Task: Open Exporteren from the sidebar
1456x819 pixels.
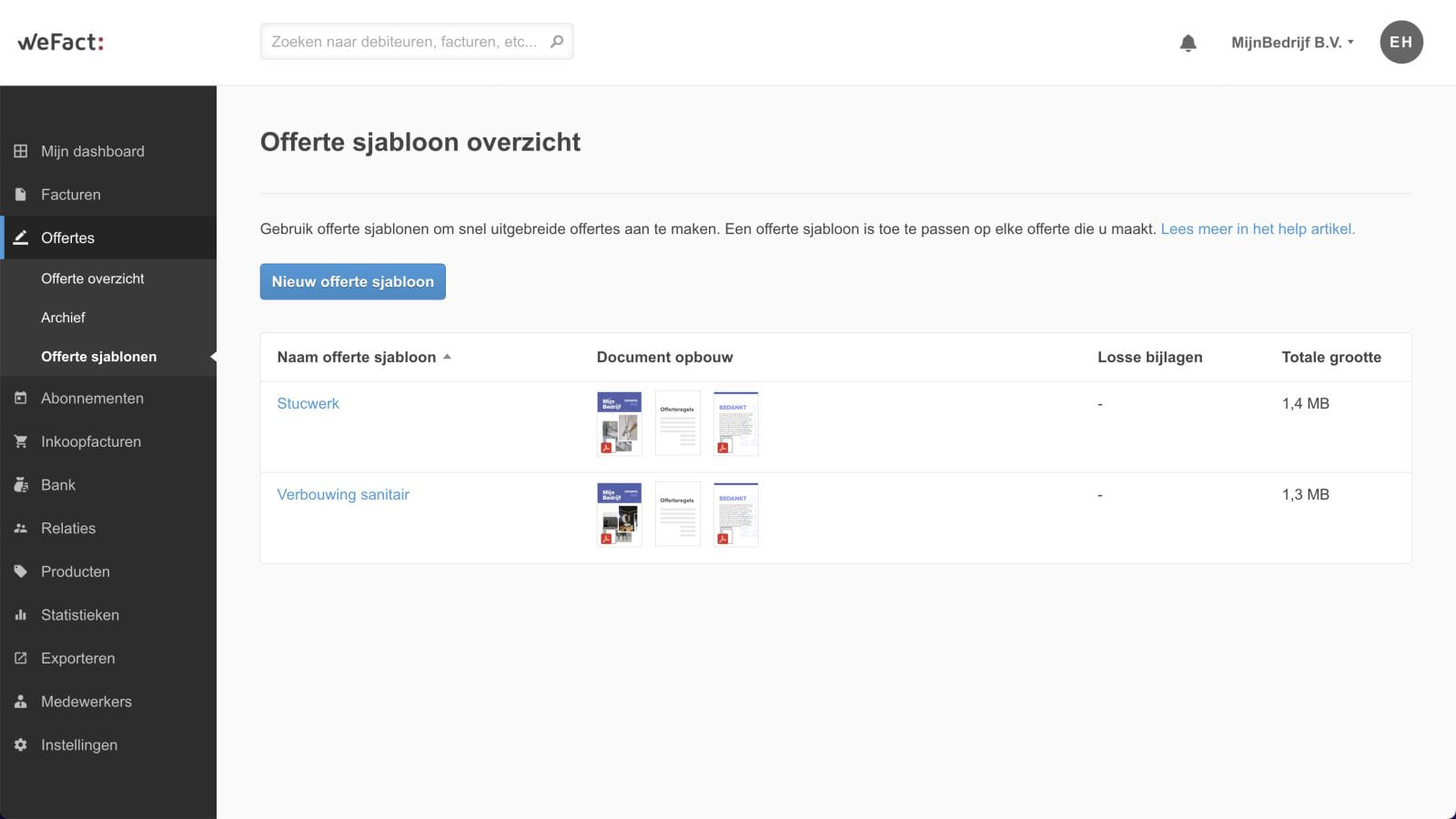Action: tap(77, 658)
